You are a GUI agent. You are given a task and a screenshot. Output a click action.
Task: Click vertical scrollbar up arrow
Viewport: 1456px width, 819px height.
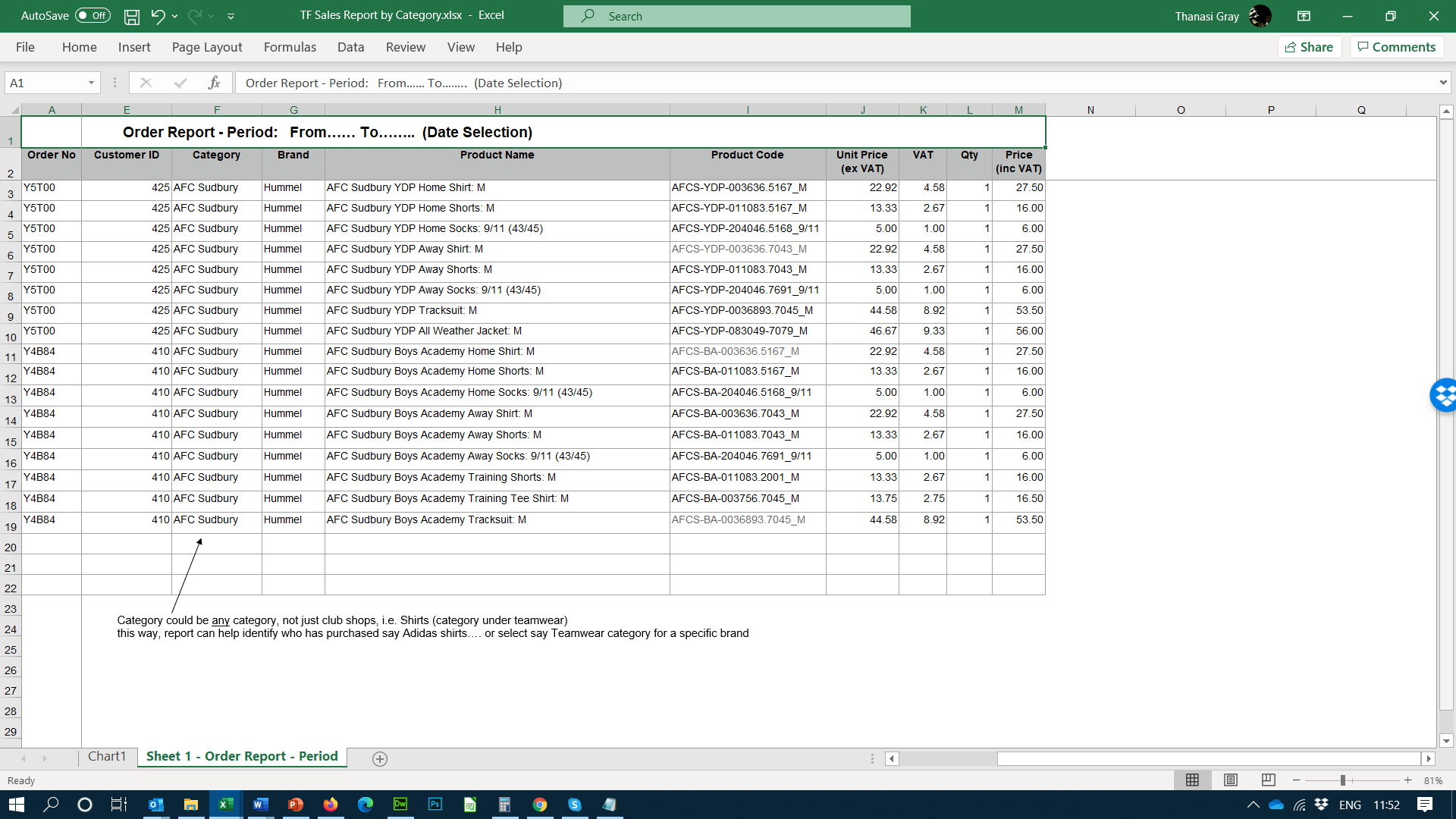click(1446, 111)
